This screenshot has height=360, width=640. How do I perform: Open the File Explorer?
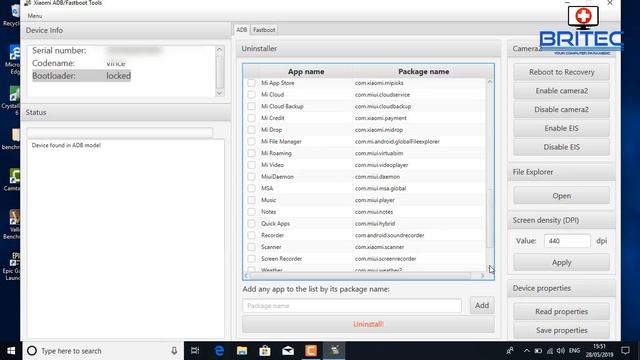pos(562,196)
